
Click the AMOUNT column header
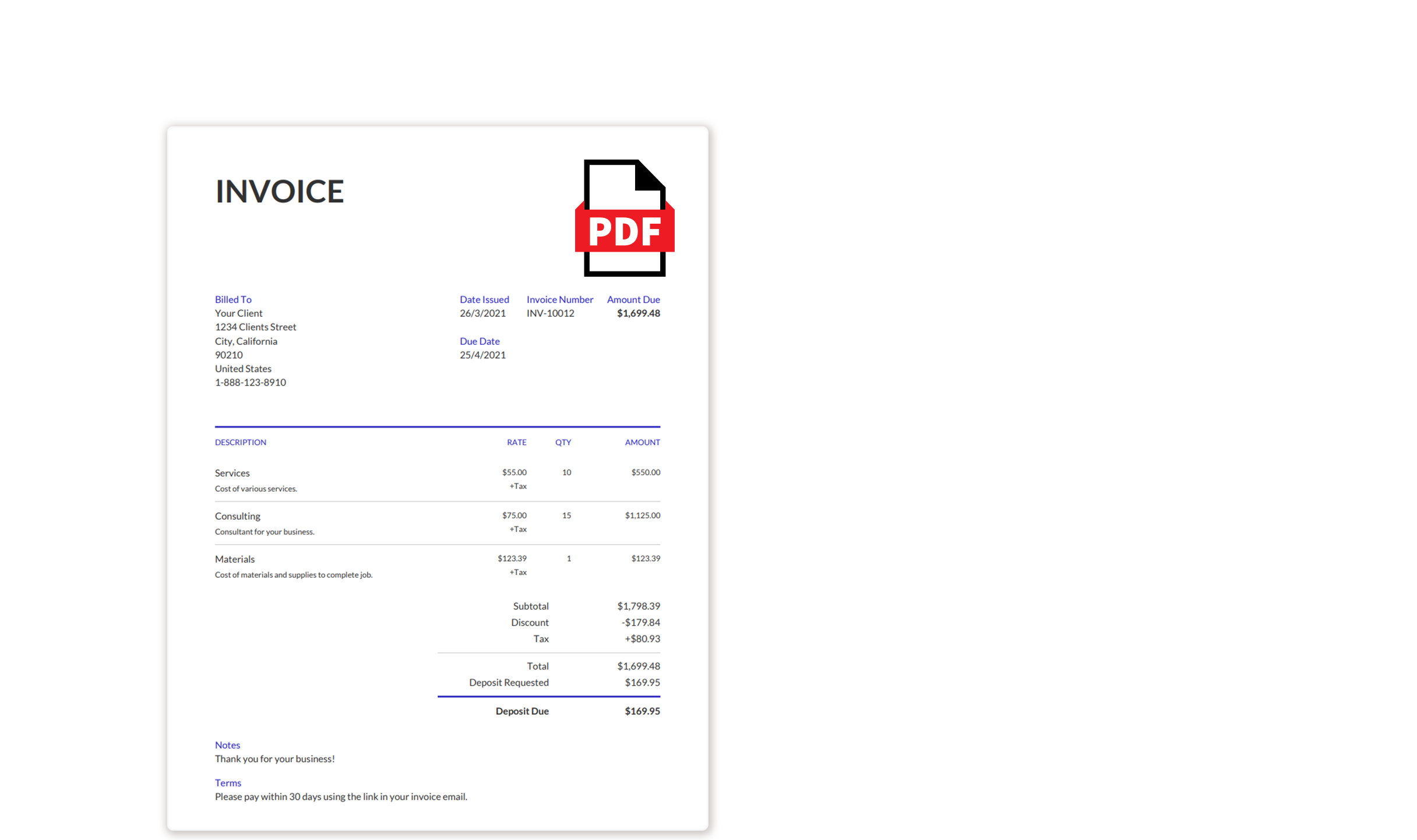click(642, 443)
